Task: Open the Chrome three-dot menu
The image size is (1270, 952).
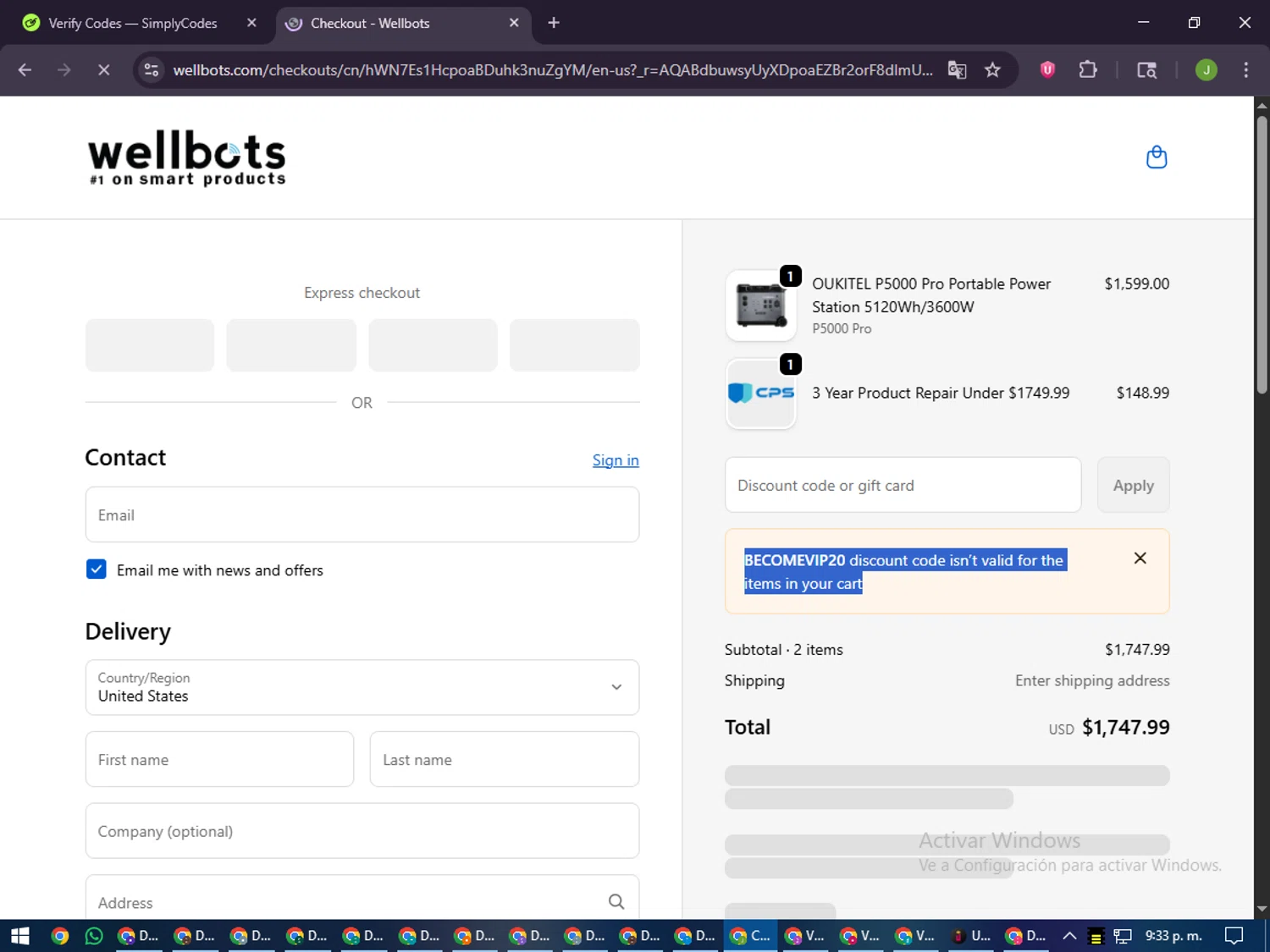Action: coord(1245,70)
